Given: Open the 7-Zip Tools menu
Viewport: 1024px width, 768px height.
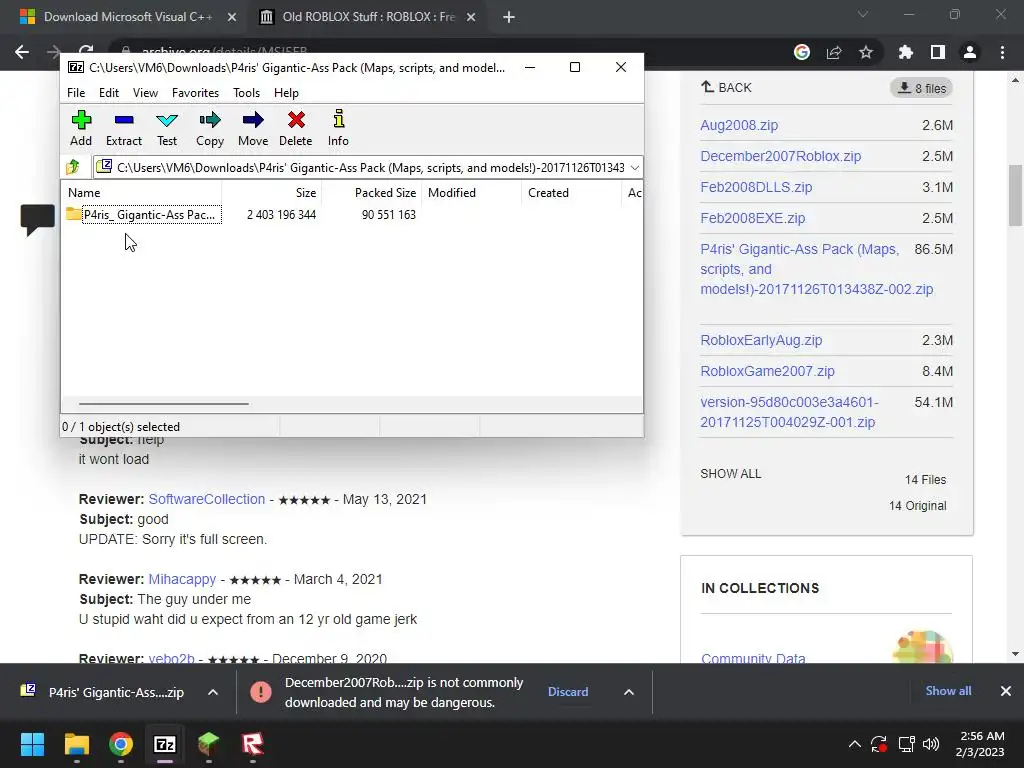Looking at the screenshot, I should 246,93.
